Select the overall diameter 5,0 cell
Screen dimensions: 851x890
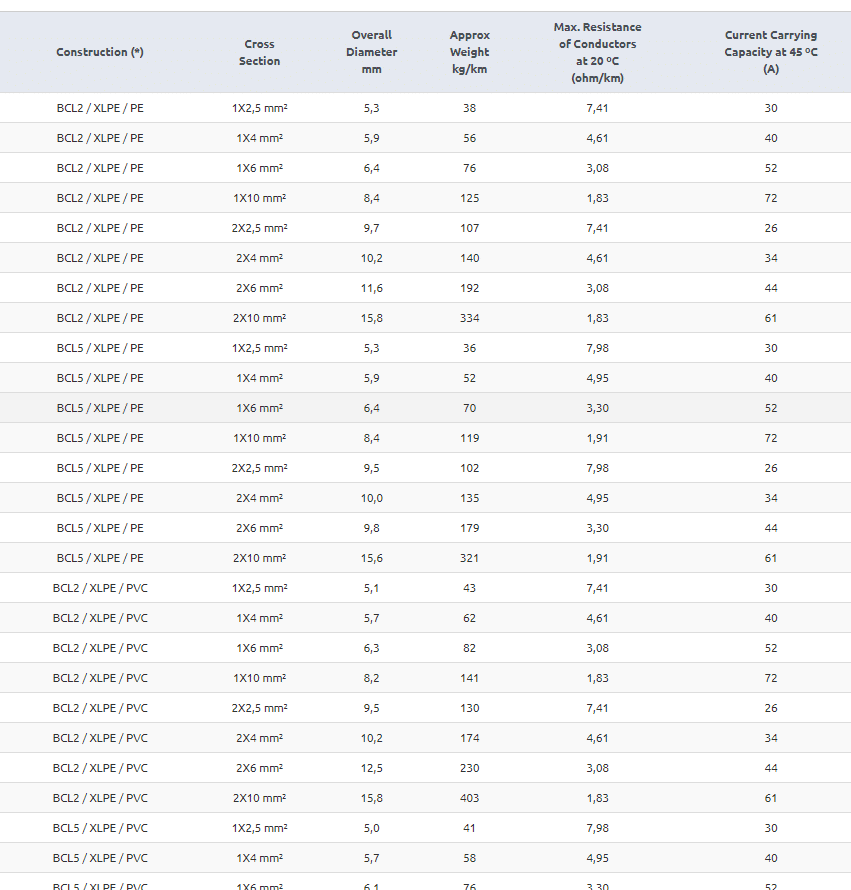point(371,828)
